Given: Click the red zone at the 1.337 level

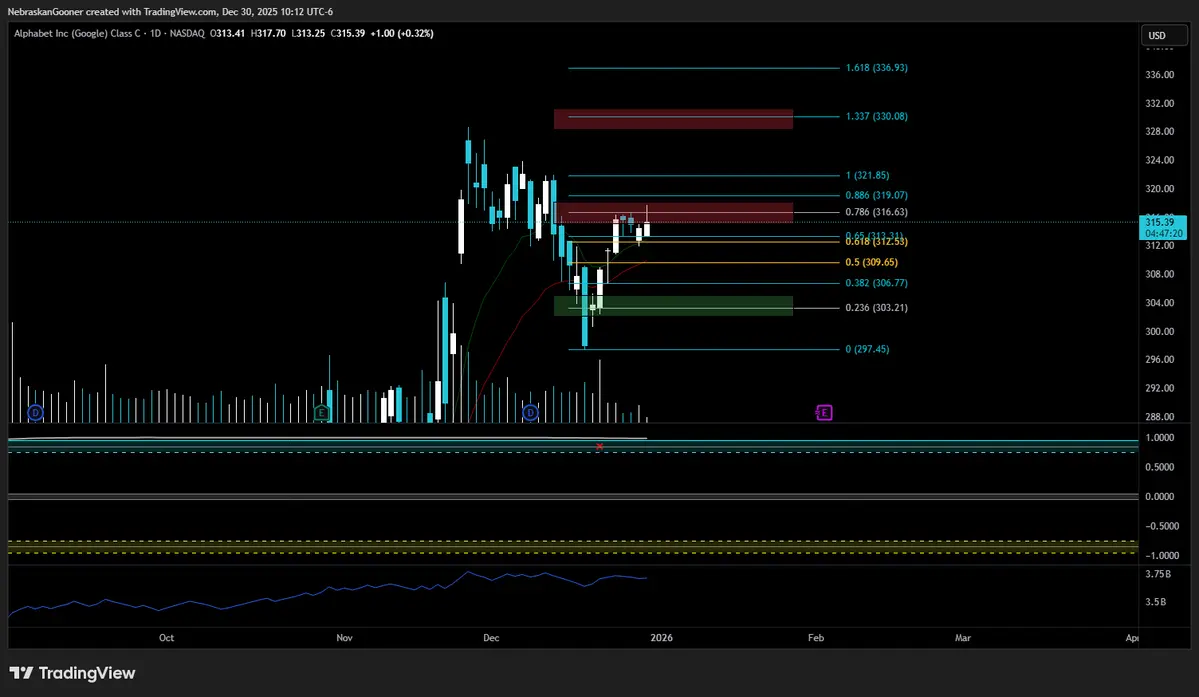Looking at the screenshot, I should tap(673, 118).
